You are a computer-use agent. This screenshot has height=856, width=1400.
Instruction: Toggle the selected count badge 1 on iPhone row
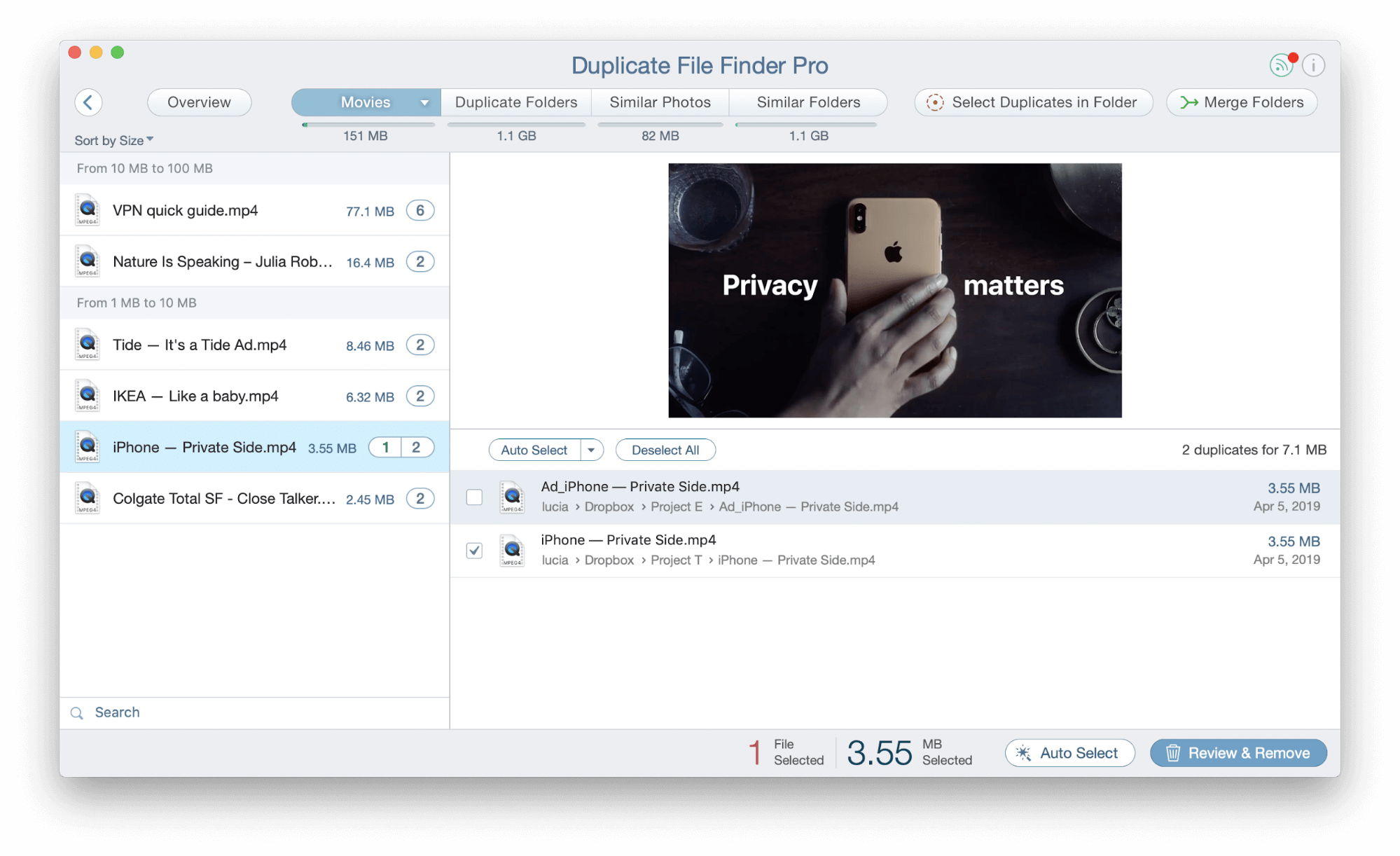pos(385,448)
